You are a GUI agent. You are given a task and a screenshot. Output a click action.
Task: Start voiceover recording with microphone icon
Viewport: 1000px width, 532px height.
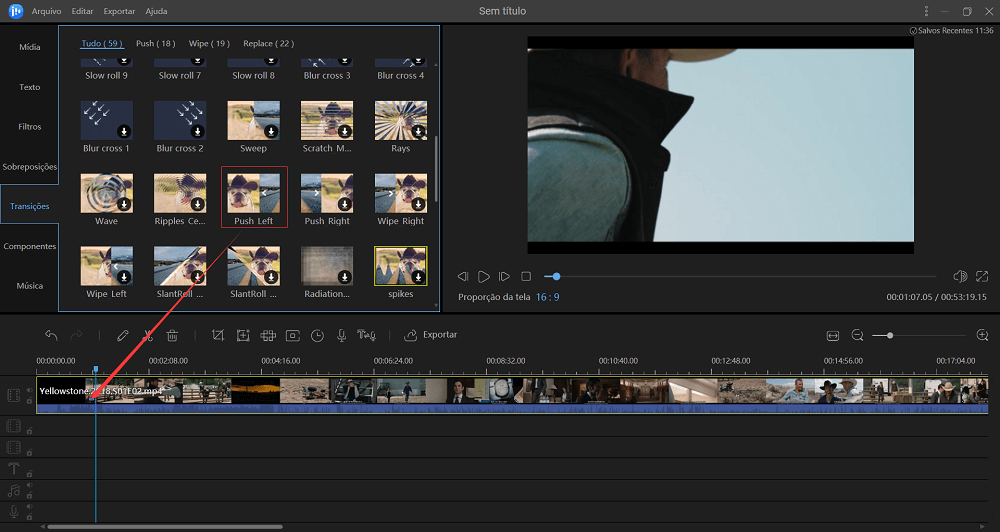coord(341,335)
